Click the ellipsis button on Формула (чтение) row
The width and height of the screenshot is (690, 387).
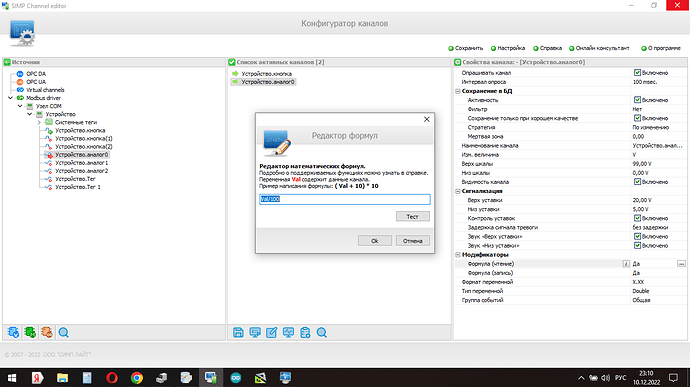pyautogui.click(x=681, y=264)
